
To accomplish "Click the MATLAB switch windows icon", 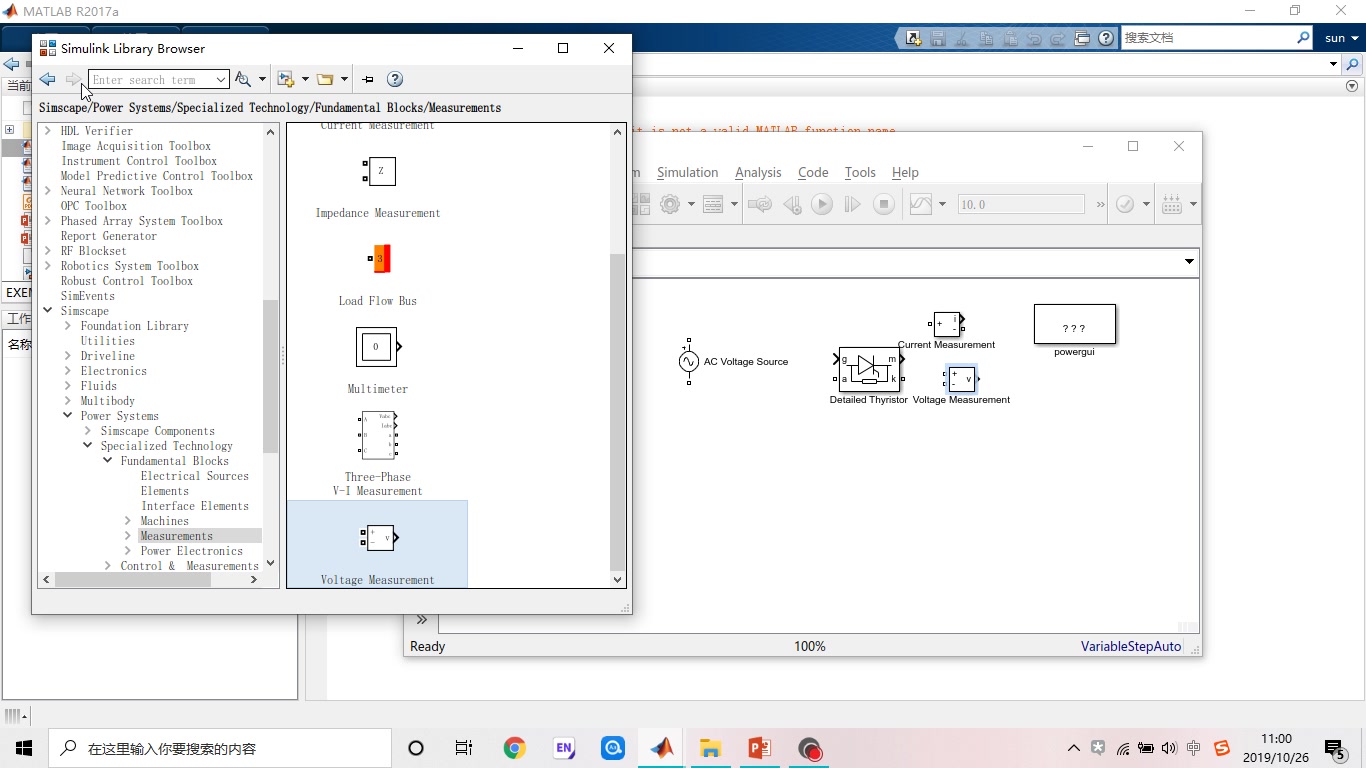I will pos(1082,38).
